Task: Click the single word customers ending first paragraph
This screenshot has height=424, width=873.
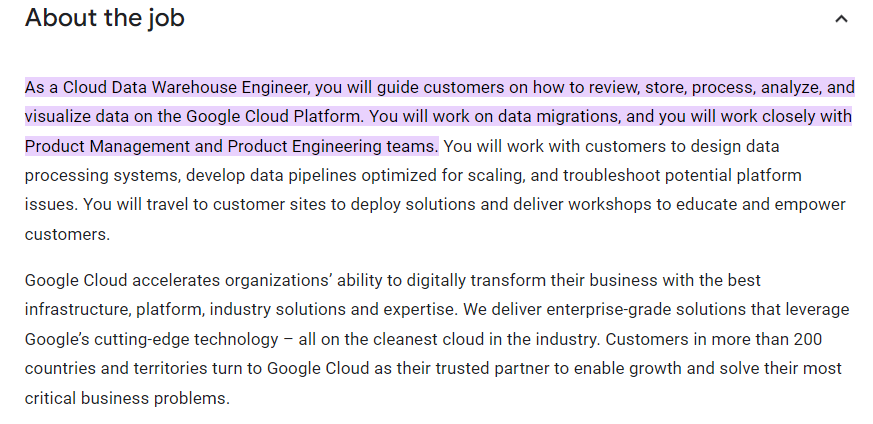Action: point(67,234)
